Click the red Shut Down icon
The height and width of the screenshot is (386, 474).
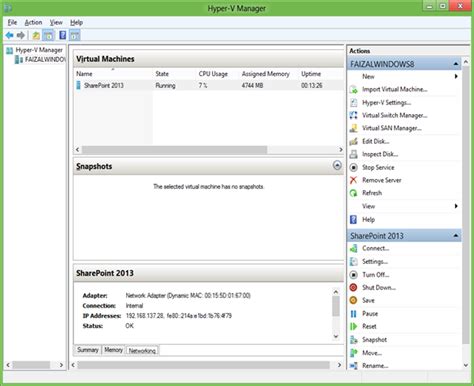[353, 287]
